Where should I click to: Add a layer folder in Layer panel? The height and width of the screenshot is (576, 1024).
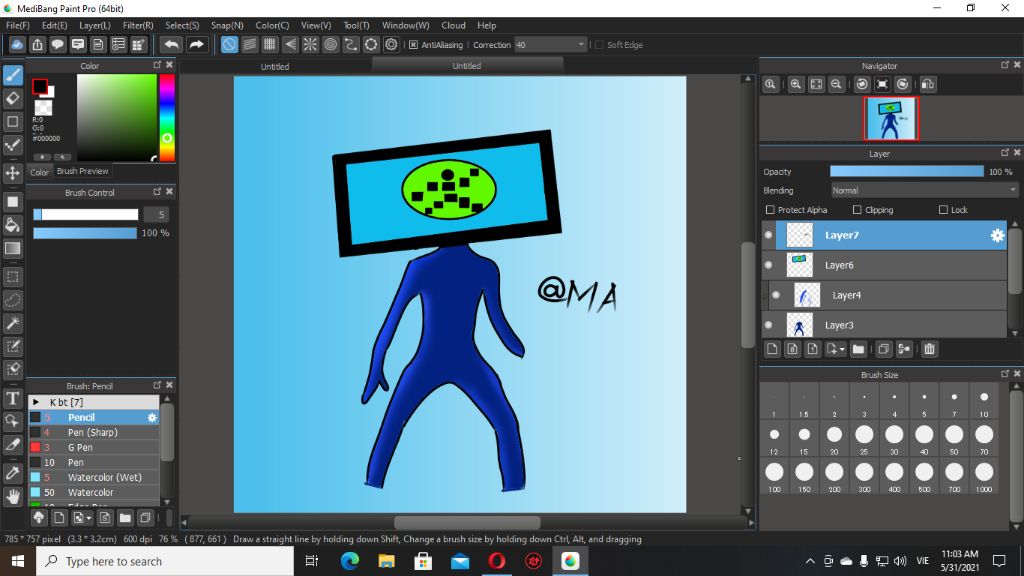[x=858, y=349]
